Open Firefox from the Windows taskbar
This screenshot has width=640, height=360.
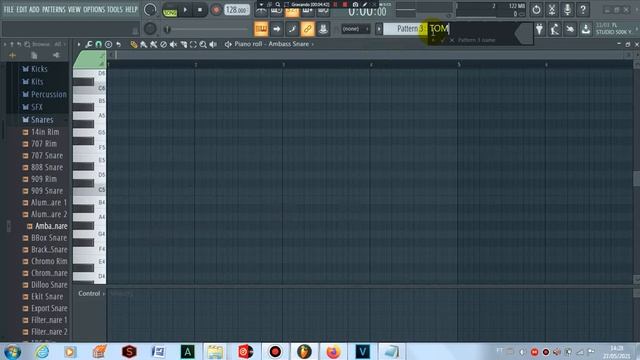[x=333, y=351]
